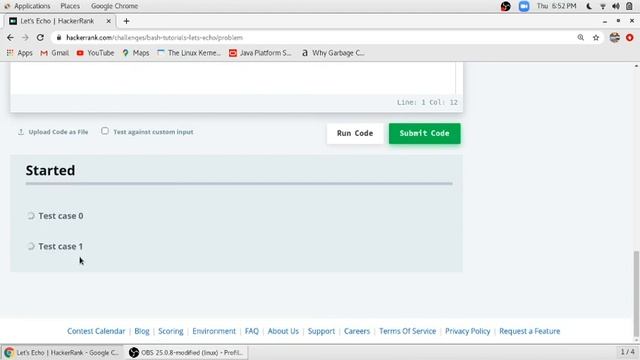The image size is (640, 360).
Task: Open a new Chrome tab
Action: 126,21
